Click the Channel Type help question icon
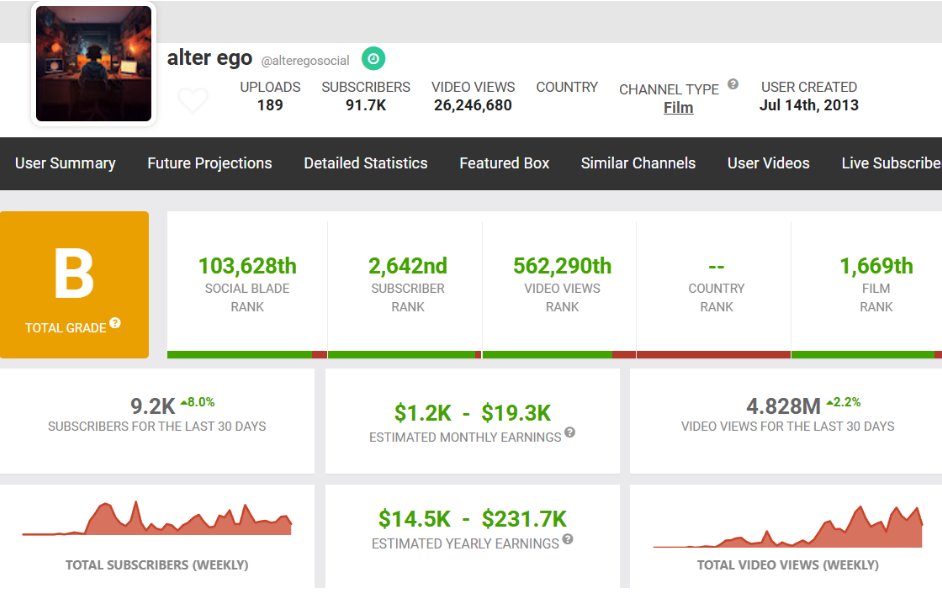Image resolution: width=942 pixels, height=593 pixels. [x=733, y=85]
